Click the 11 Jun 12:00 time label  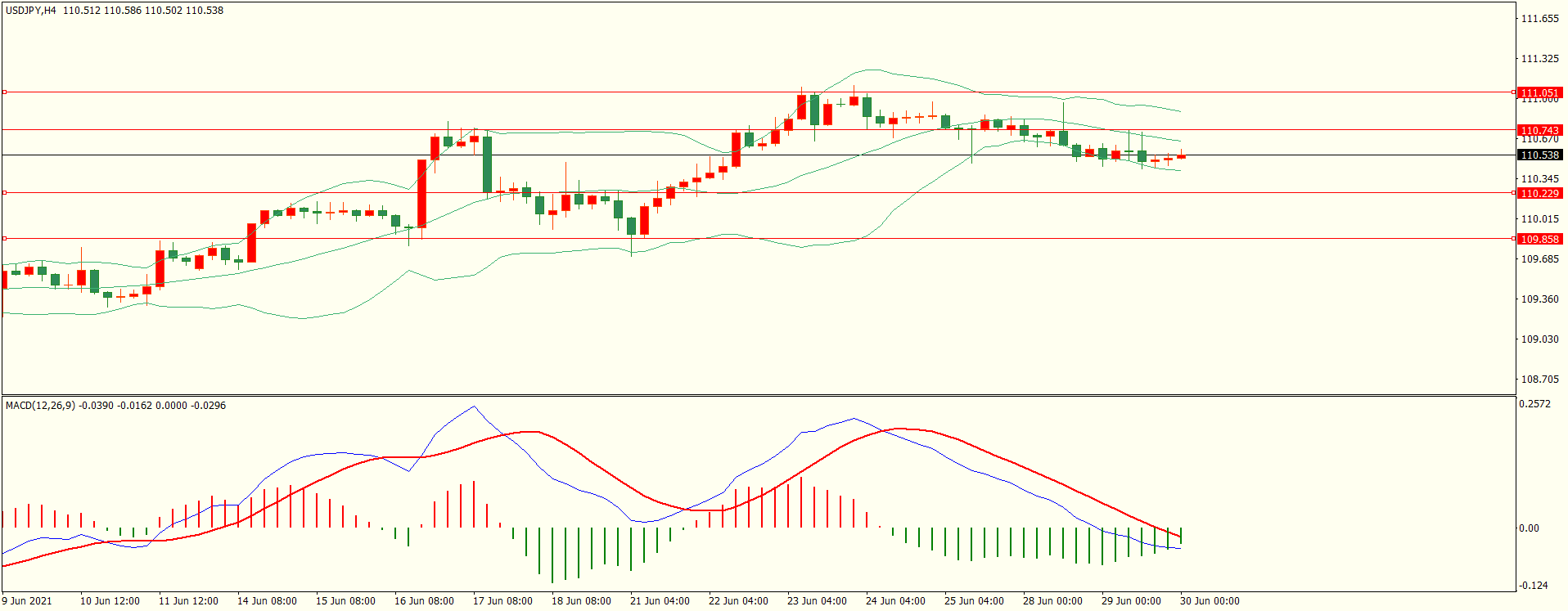tap(188, 601)
